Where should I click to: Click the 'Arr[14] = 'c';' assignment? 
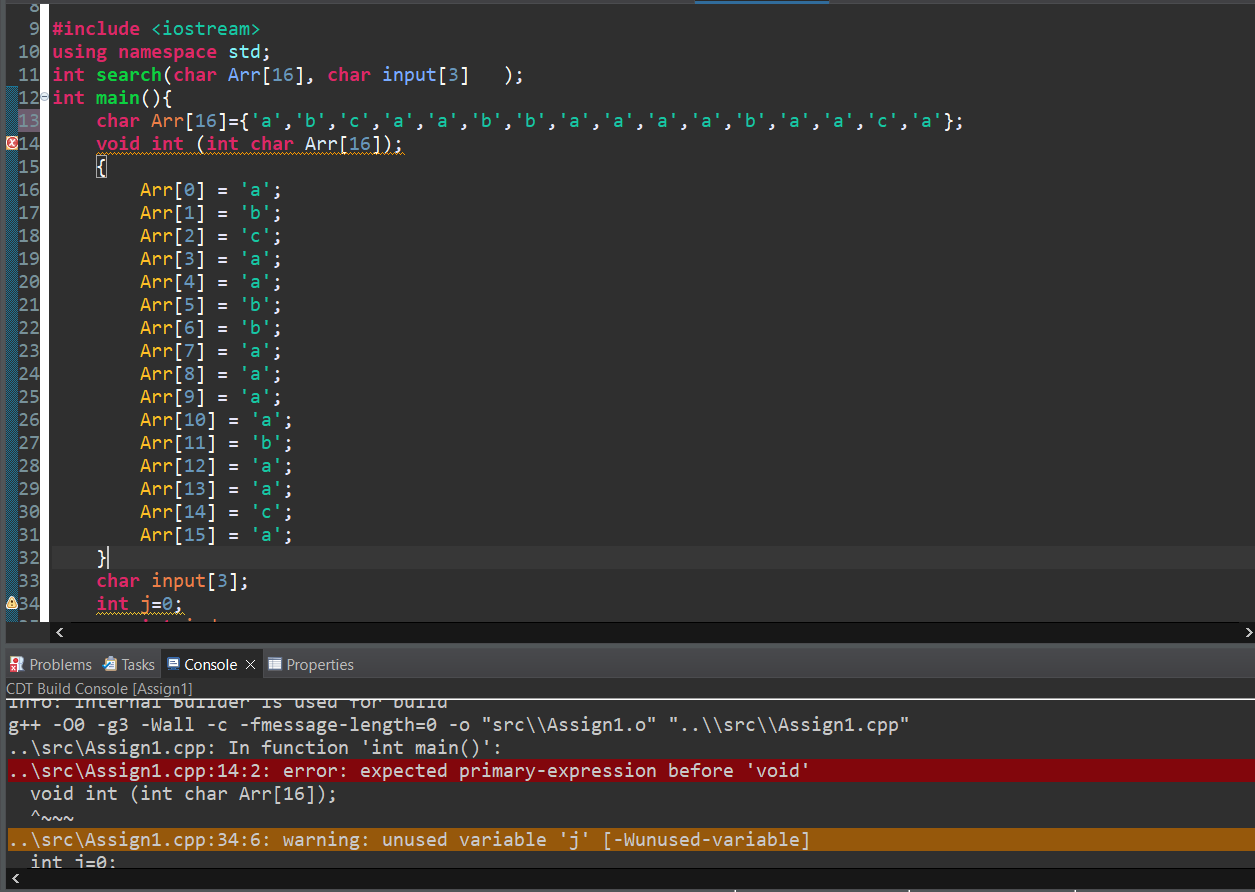216,512
